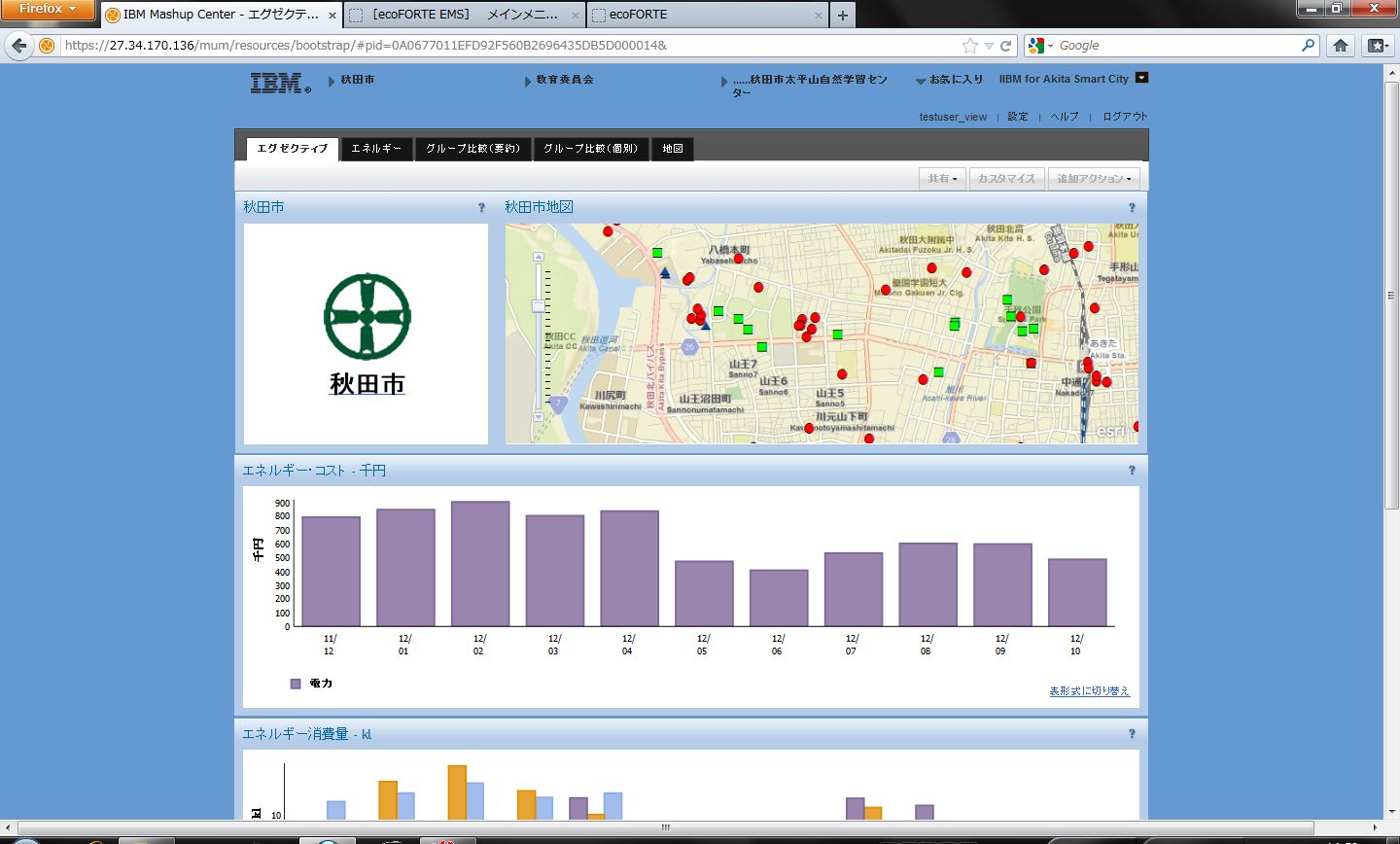This screenshot has height=844, width=1400.
Task: Go to the browser home page
Action: pyautogui.click(x=1341, y=46)
